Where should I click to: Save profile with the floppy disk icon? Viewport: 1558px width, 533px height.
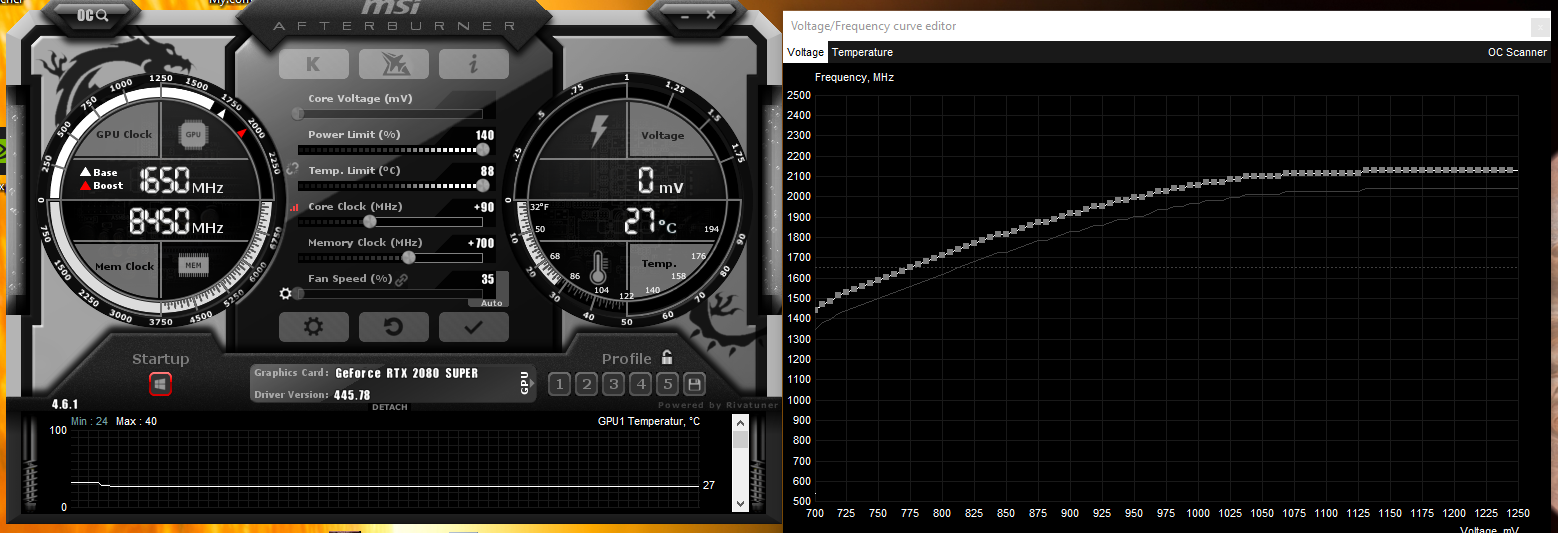694,384
